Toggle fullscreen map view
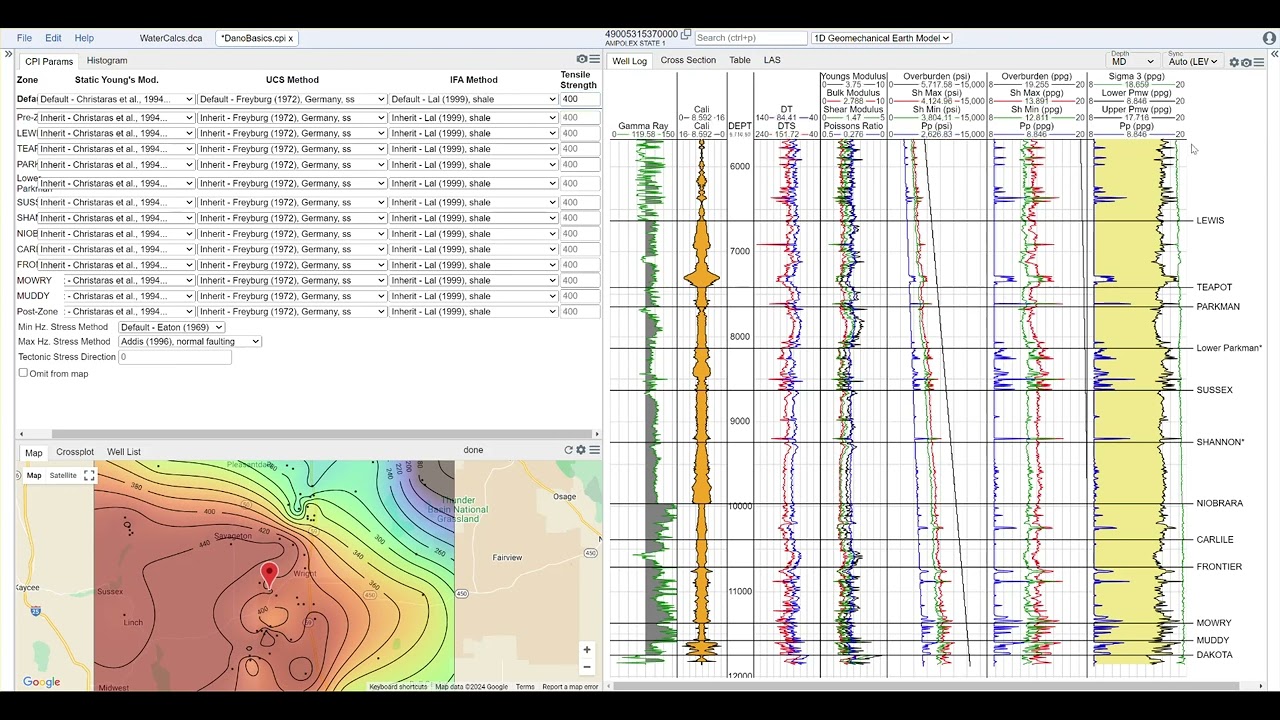The height and width of the screenshot is (720, 1280). (x=89, y=476)
